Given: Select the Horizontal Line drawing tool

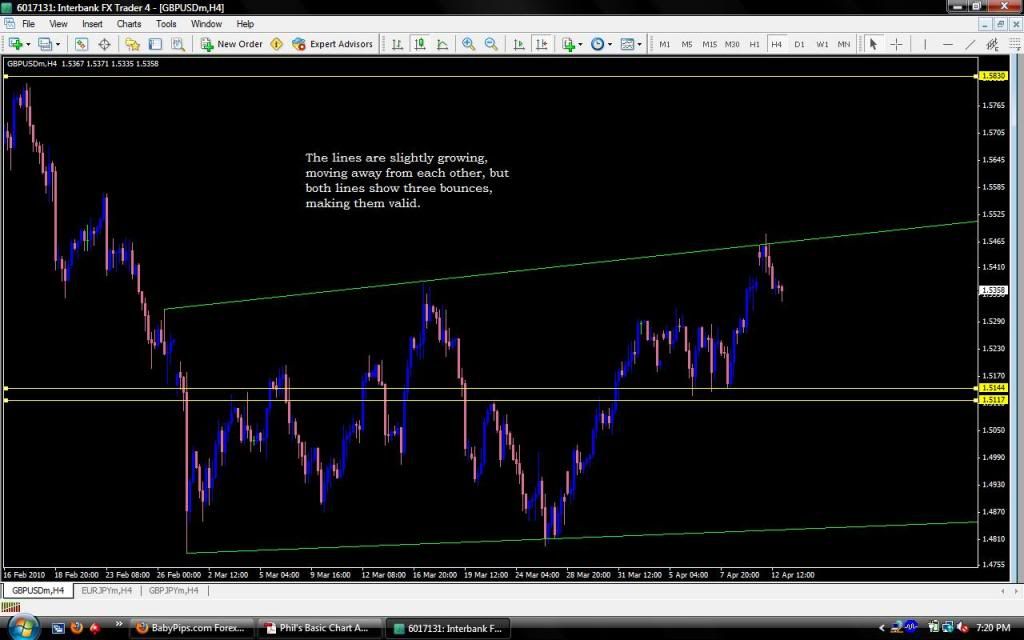Looking at the screenshot, I should [948, 44].
